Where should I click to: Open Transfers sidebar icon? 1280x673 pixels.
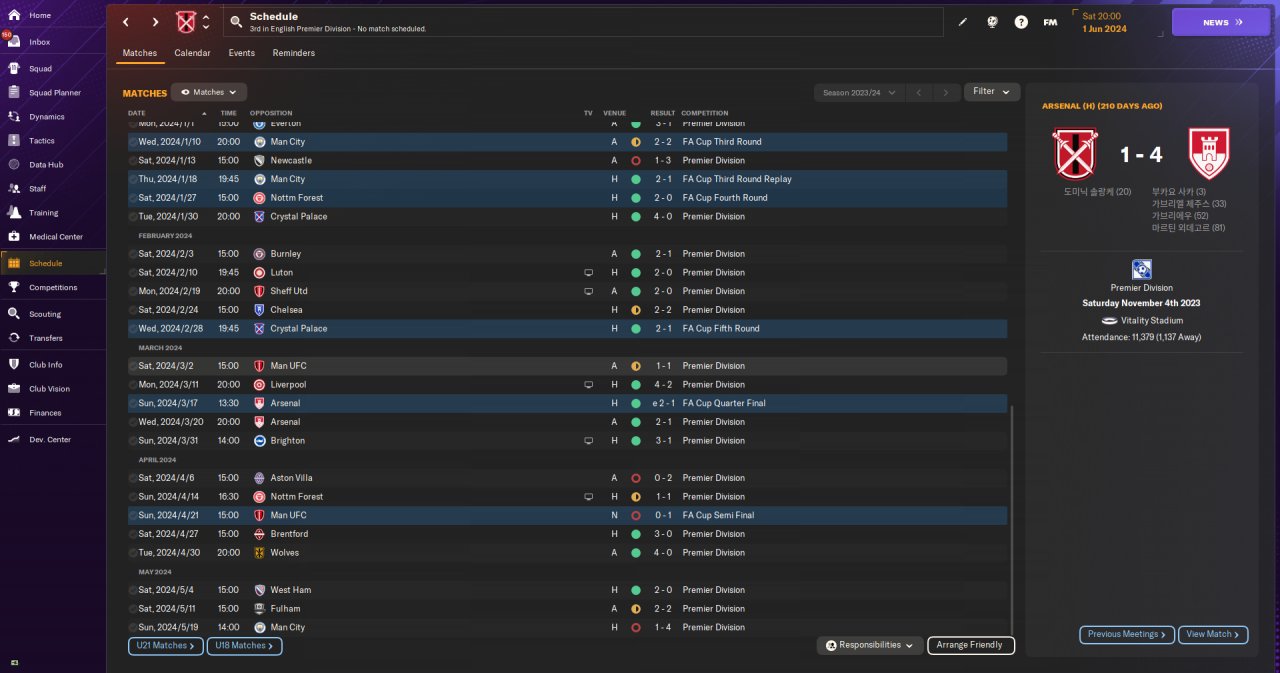click(x=14, y=338)
